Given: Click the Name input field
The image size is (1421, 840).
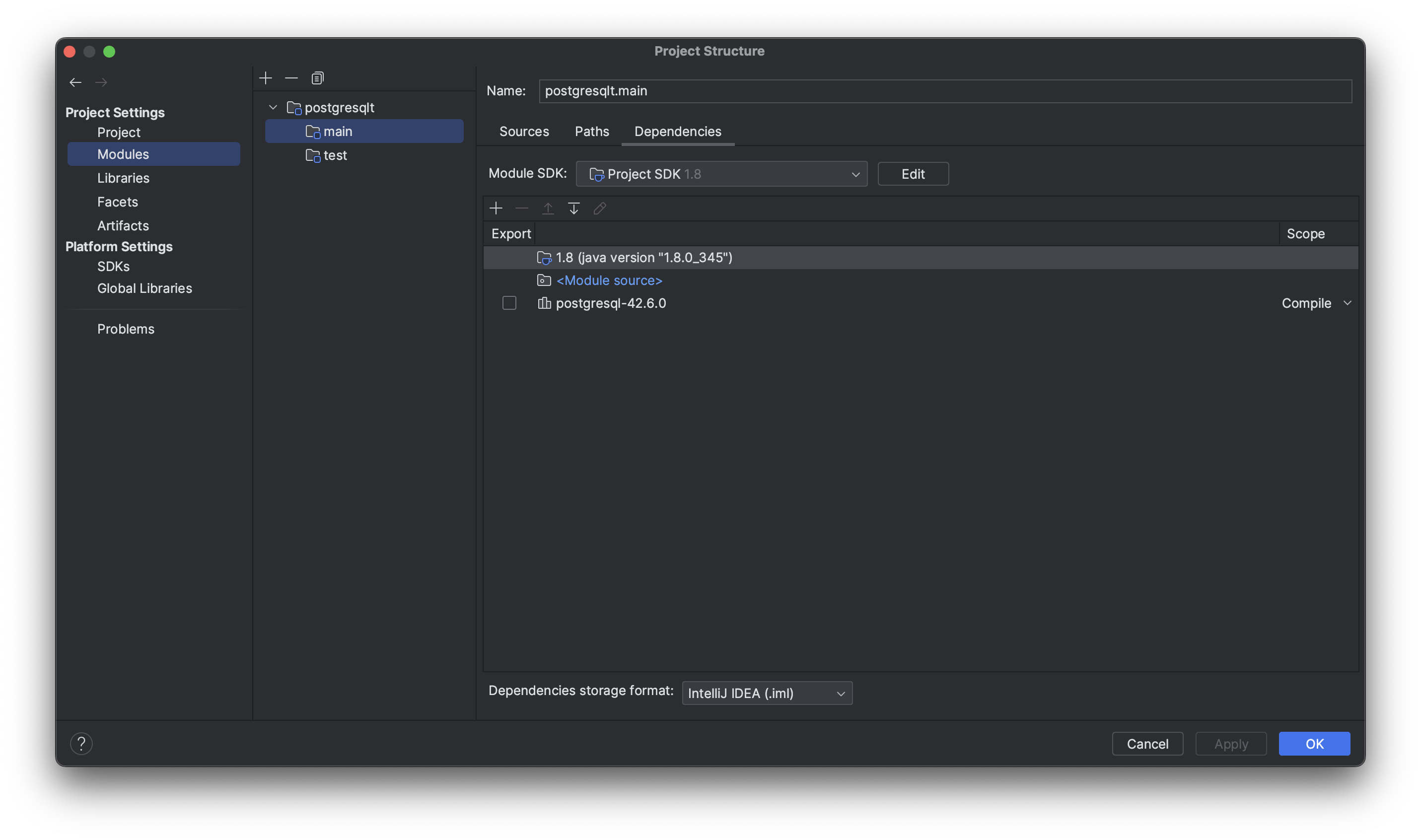Looking at the screenshot, I should tap(945, 91).
